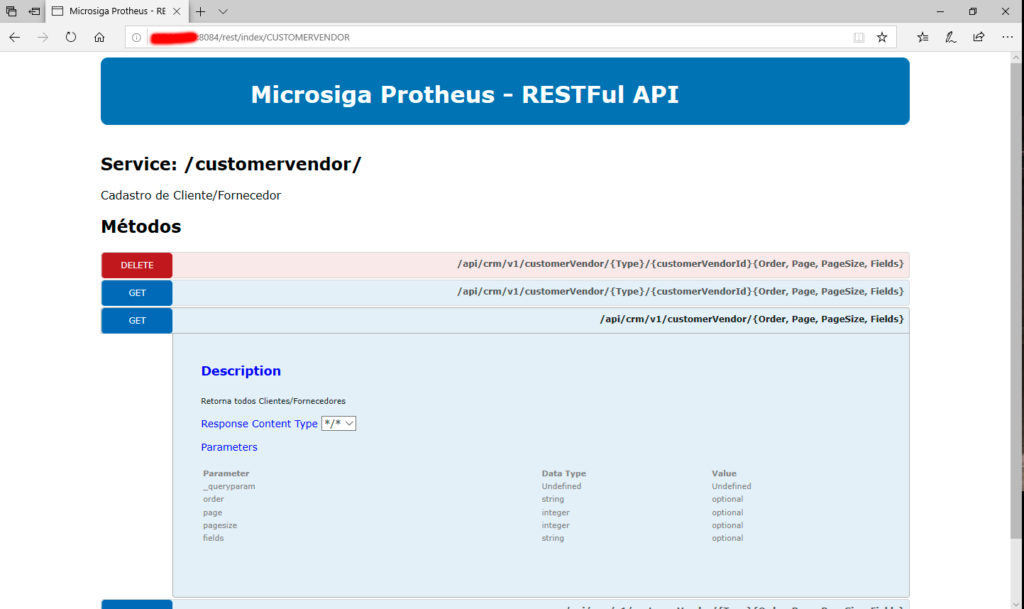Minimize the browser window
The width and height of the screenshot is (1024, 609).
[x=940, y=11]
